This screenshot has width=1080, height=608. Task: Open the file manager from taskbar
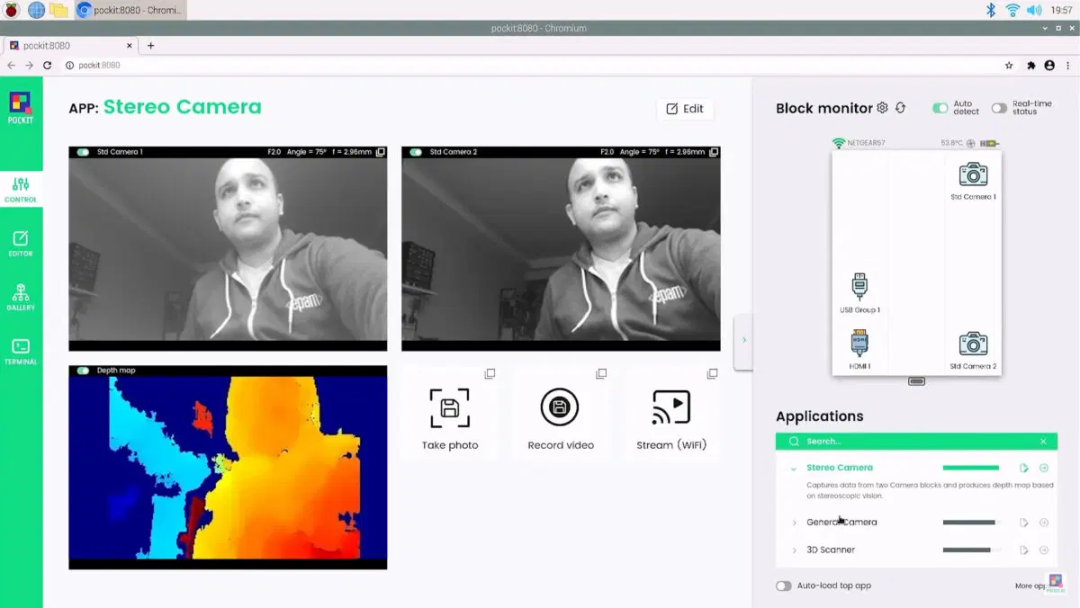click(x=59, y=10)
